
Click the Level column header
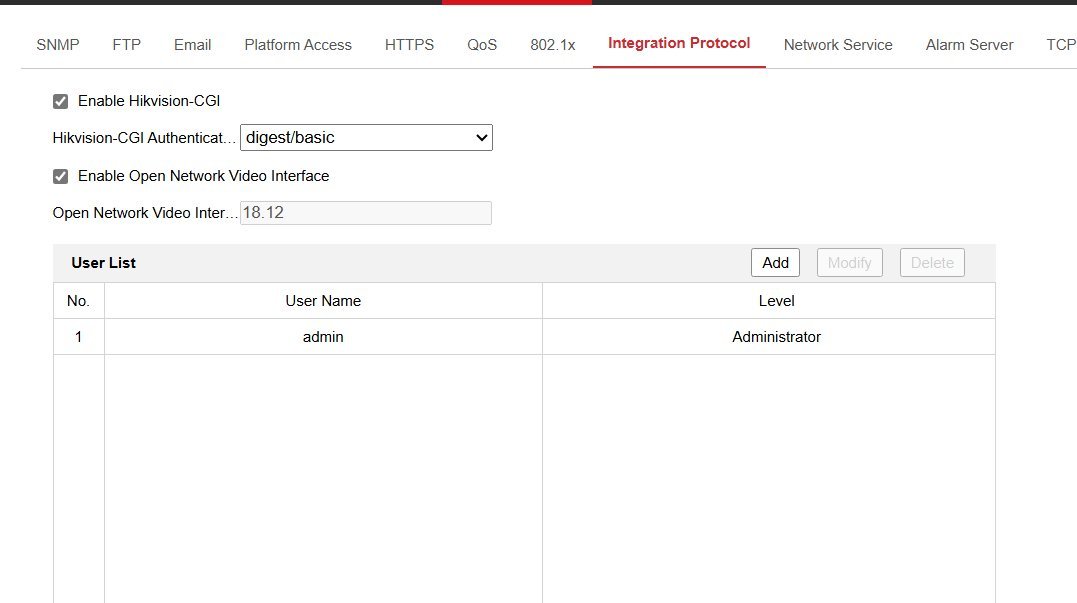pos(776,301)
